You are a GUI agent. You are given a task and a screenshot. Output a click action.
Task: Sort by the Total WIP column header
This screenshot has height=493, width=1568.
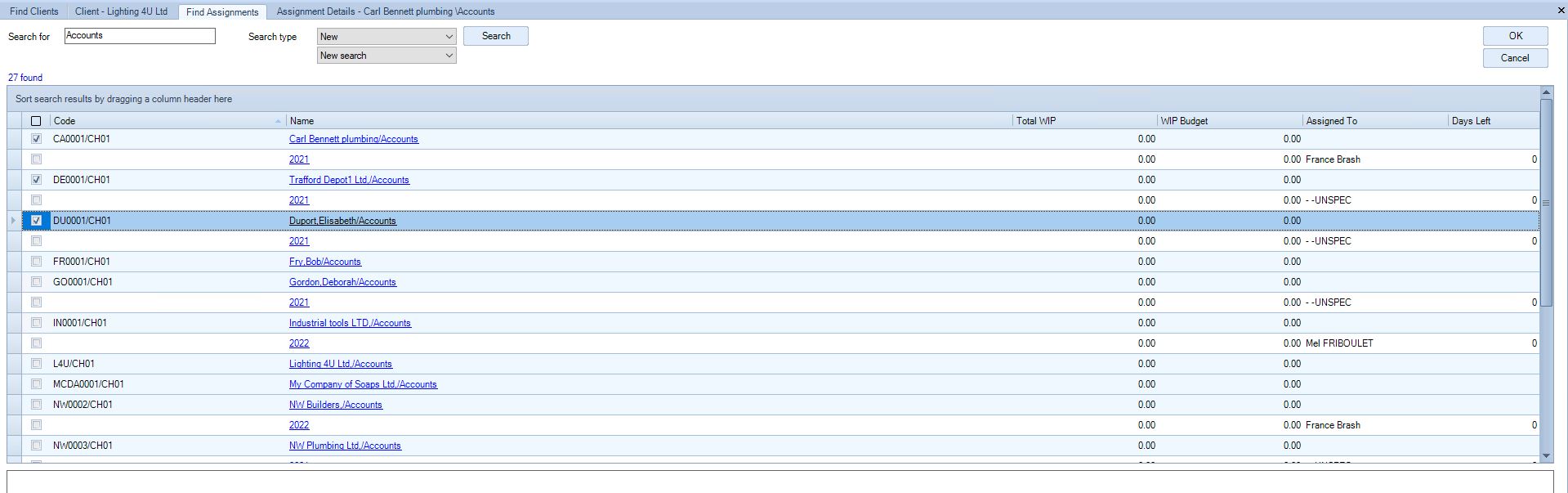(1085, 121)
